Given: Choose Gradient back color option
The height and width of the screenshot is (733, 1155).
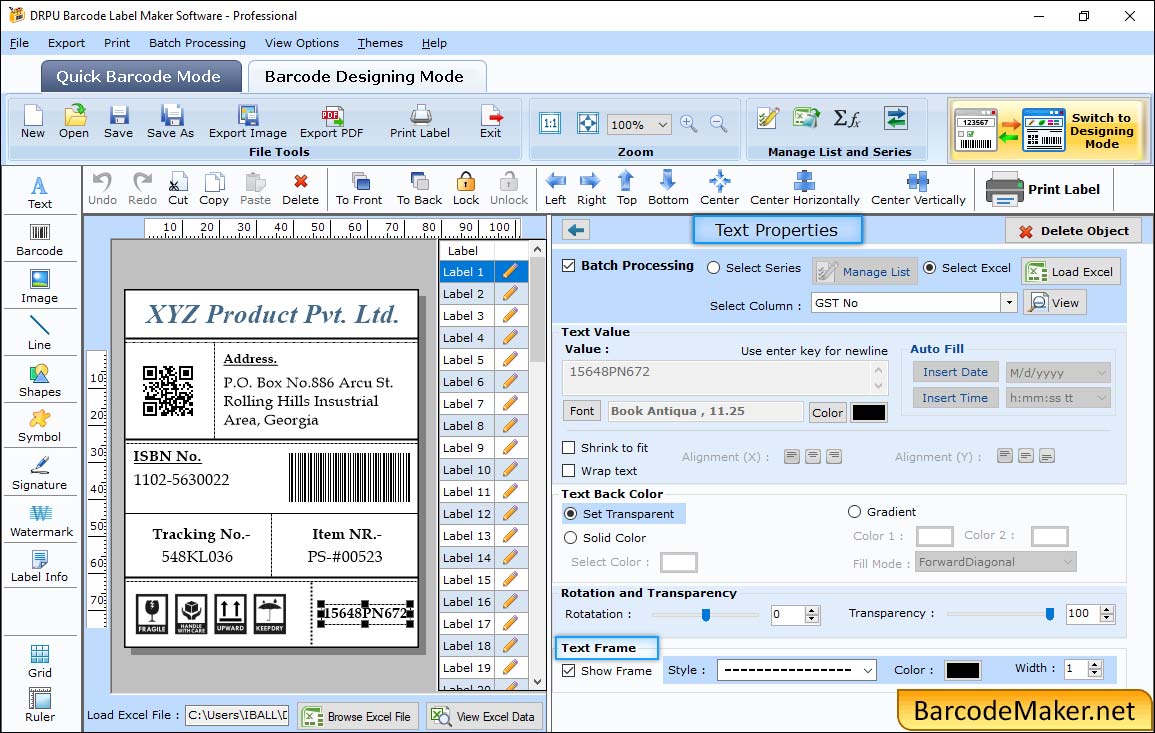Looking at the screenshot, I should click(x=854, y=512).
